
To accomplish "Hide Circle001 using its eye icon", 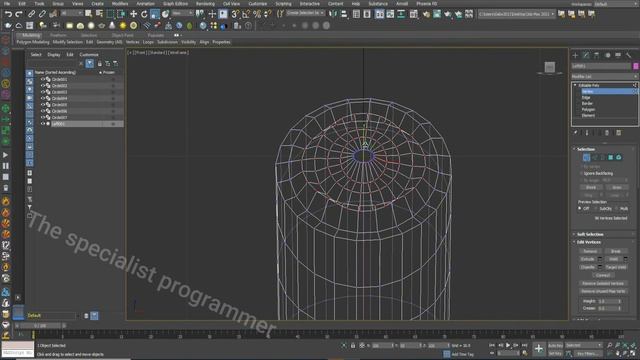I will pos(42,79).
